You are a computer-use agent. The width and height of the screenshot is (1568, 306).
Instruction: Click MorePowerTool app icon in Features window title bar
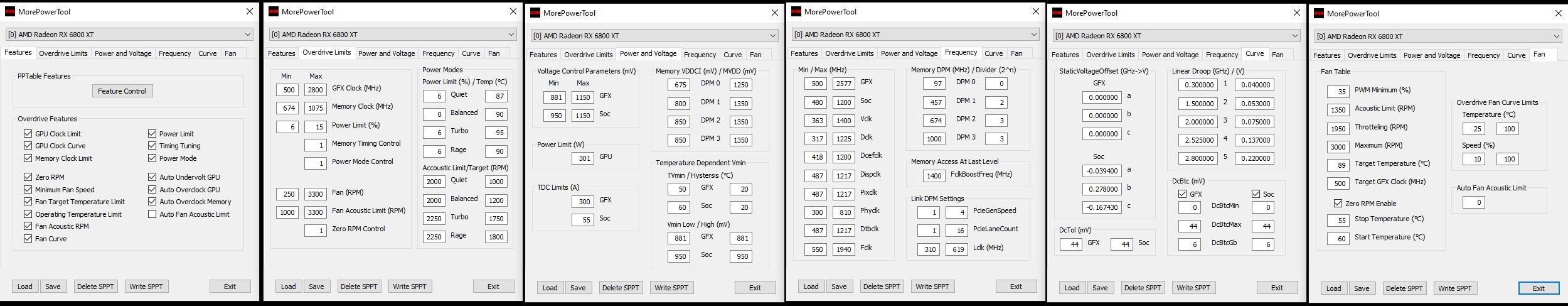tap(10, 11)
